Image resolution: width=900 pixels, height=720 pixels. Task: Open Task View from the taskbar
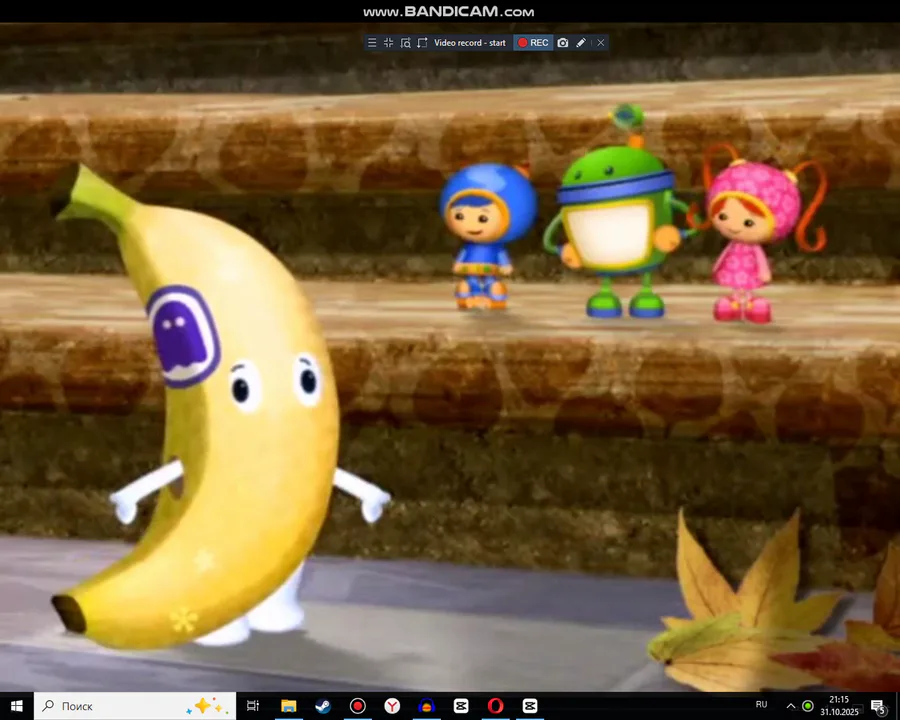pos(253,706)
